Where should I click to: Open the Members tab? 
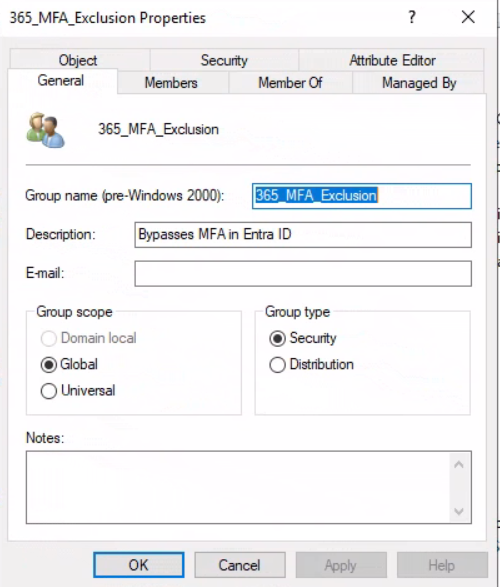(x=171, y=83)
